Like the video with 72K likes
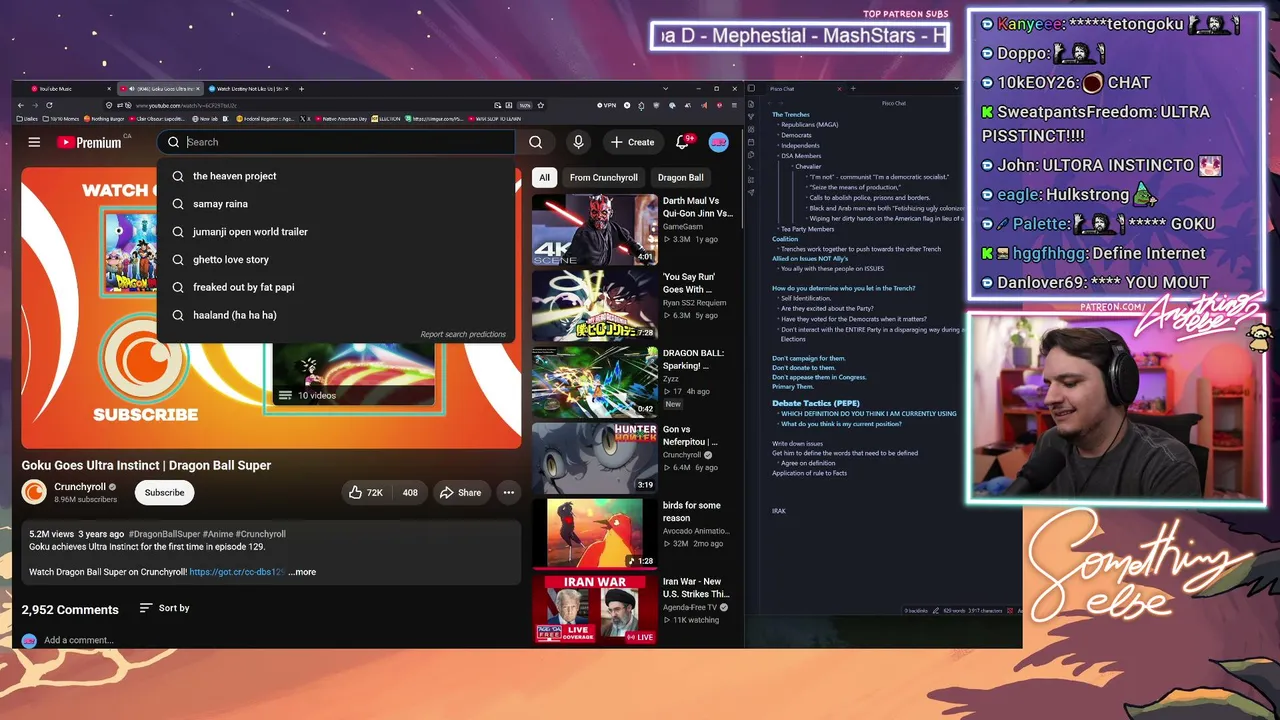1280x720 pixels. [x=366, y=492]
